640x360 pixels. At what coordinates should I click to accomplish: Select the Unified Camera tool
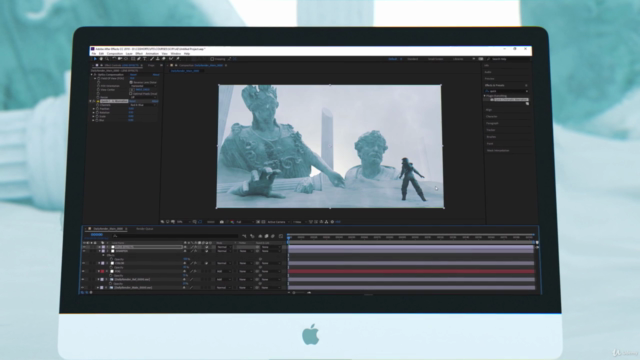click(120, 59)
